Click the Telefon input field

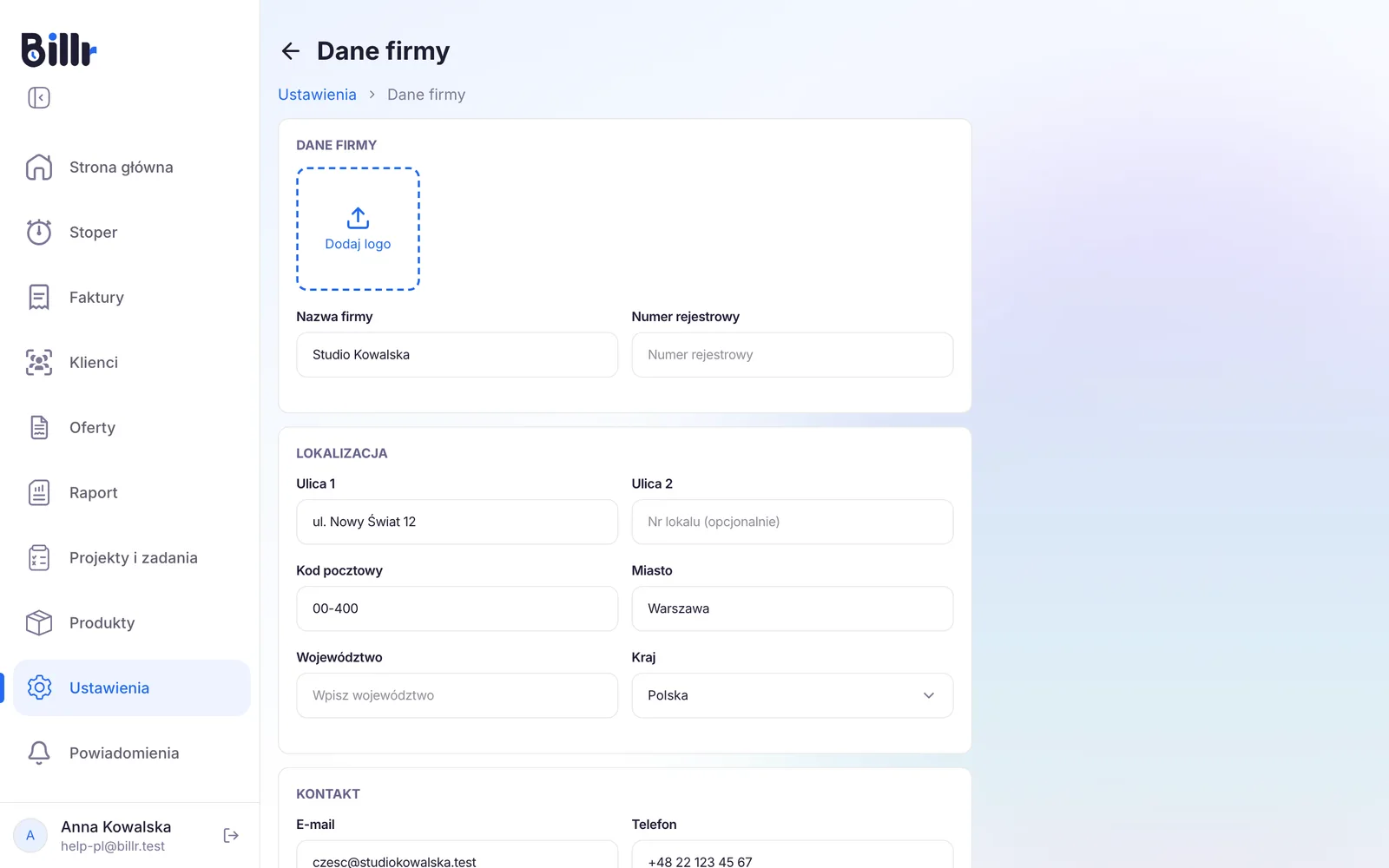pos(792,855)
